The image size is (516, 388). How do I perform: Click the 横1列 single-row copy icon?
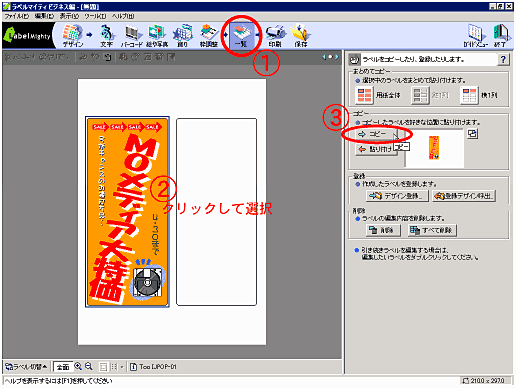[x=469, y=95]
